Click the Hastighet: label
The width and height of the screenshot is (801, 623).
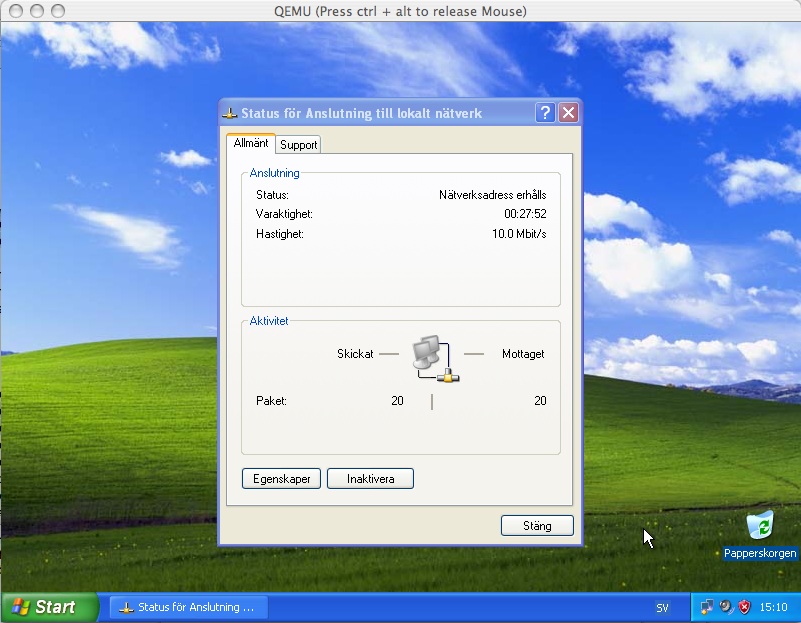279,234
